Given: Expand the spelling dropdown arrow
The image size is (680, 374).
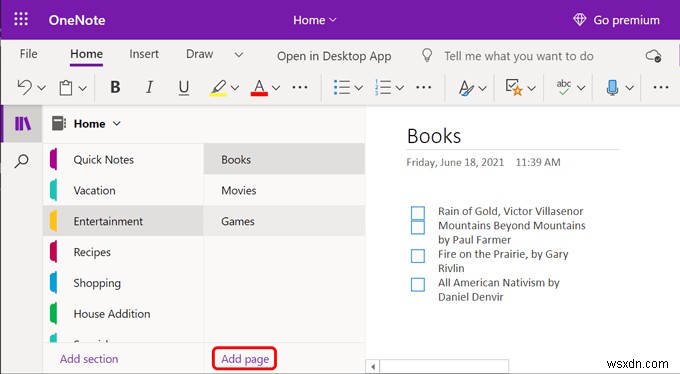Looking at the screenshot, I should click(581, 88).
